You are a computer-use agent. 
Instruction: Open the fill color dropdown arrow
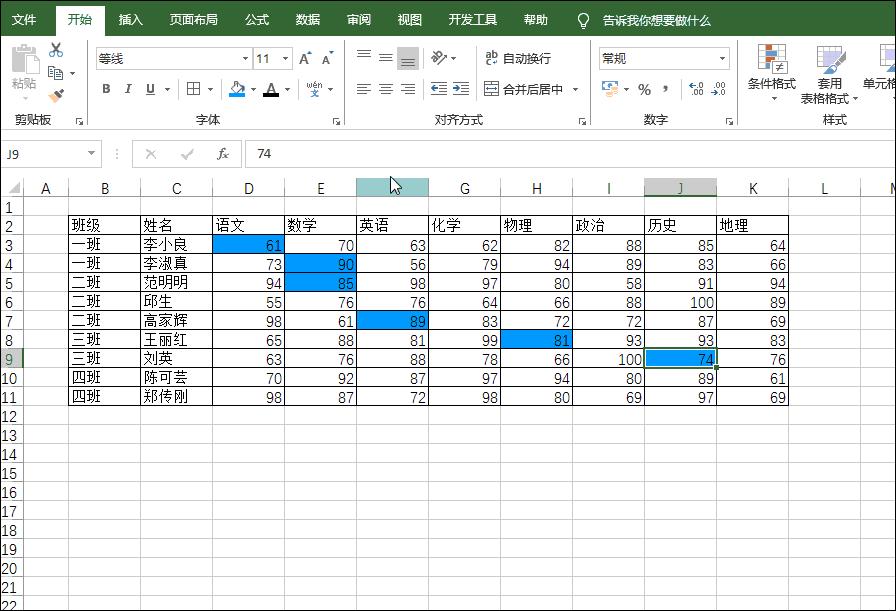(x=252, y=89)
